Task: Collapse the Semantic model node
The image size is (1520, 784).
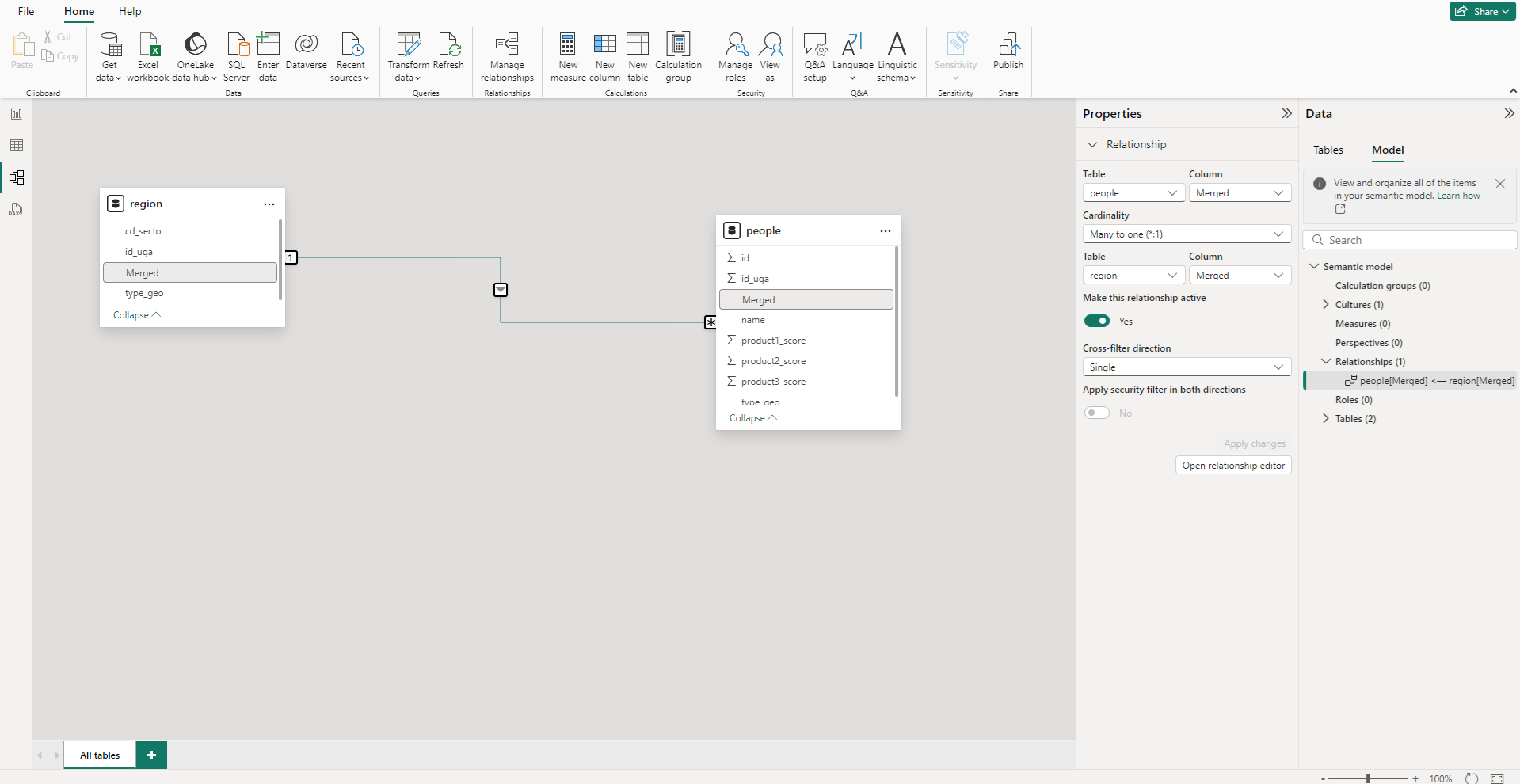Action: [x=1314, y=267]
